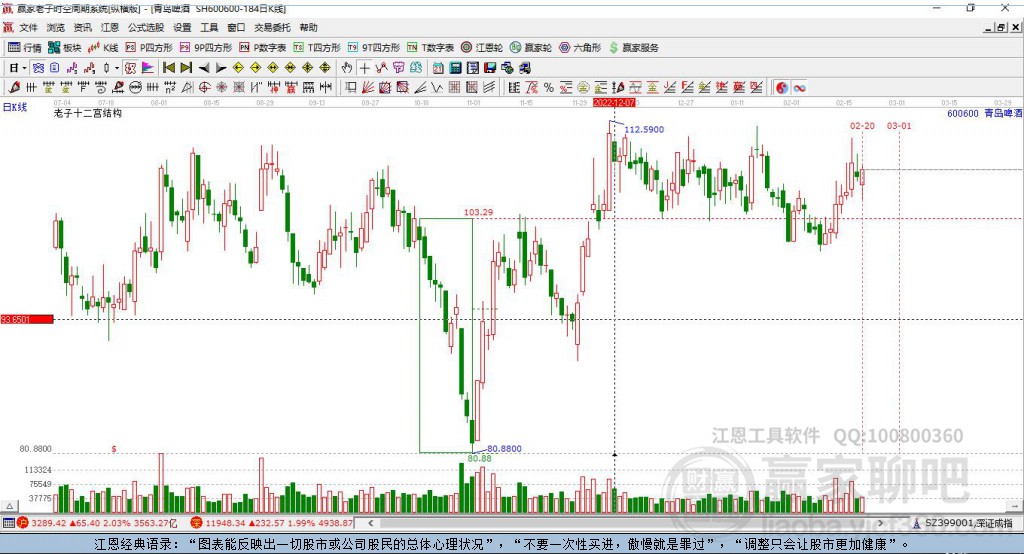This screenshot has width=1024, height=554.
Task: Expand the bottom-left triangle panel toggle
Action: click(x=9, y=506)
